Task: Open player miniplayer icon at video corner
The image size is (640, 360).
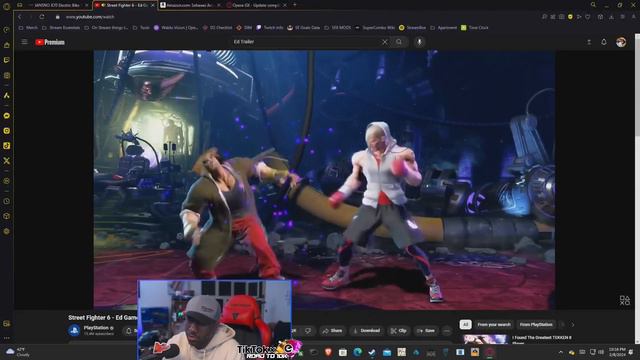Action: click(x=624, y=300)
